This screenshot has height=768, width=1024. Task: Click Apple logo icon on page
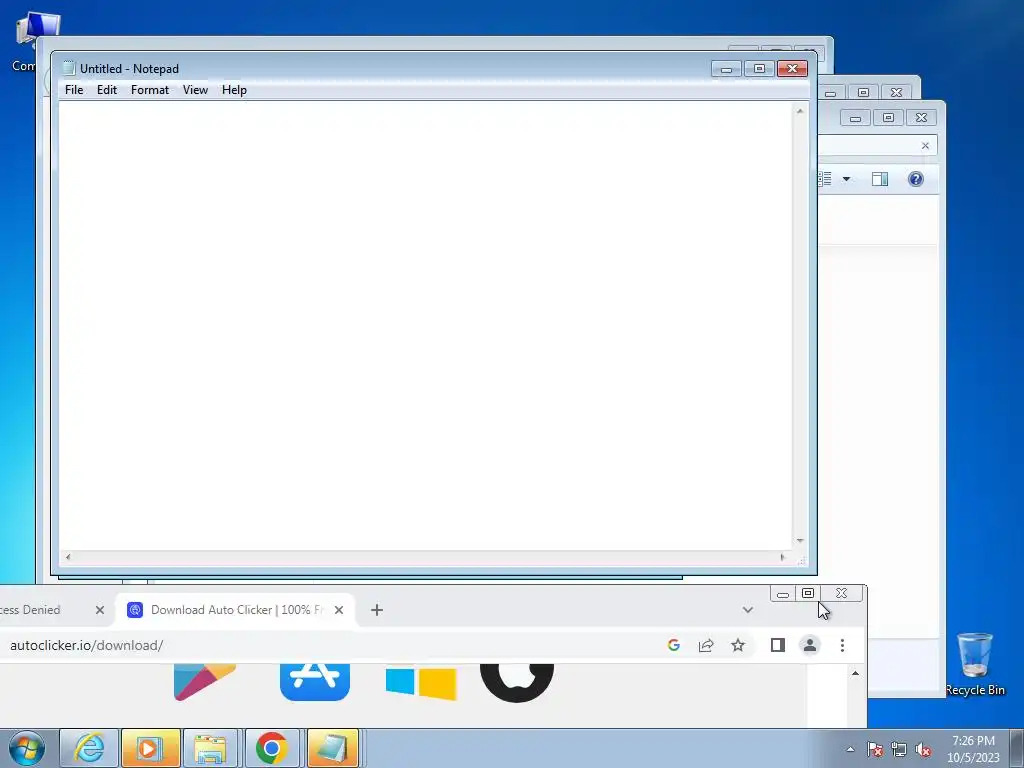coord(517,682)
